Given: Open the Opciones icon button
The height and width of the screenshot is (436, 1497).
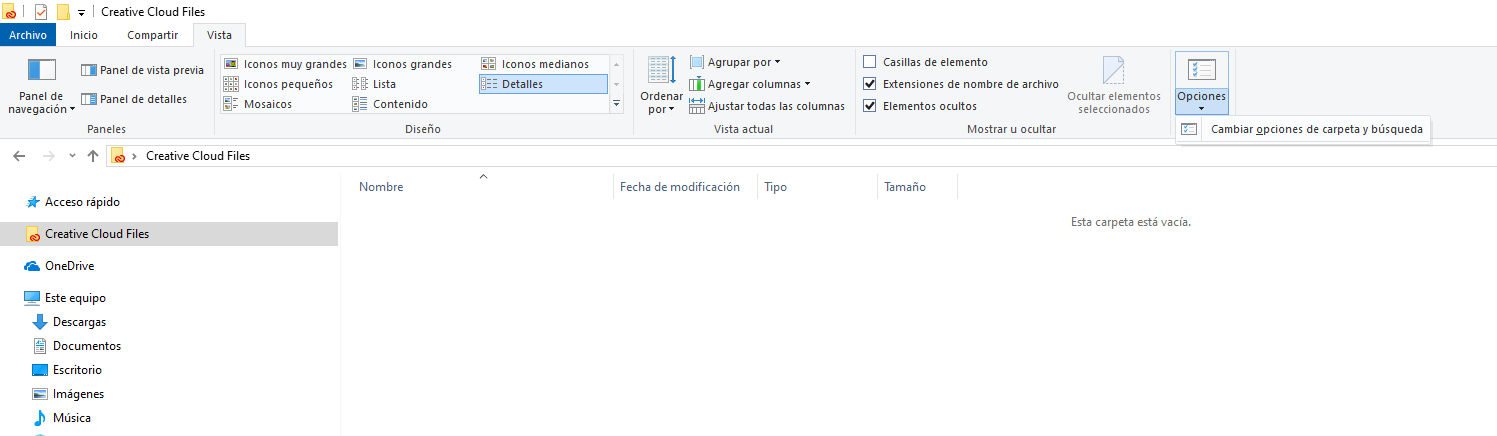Looking at the screenshot, I should coord(1201,70).
